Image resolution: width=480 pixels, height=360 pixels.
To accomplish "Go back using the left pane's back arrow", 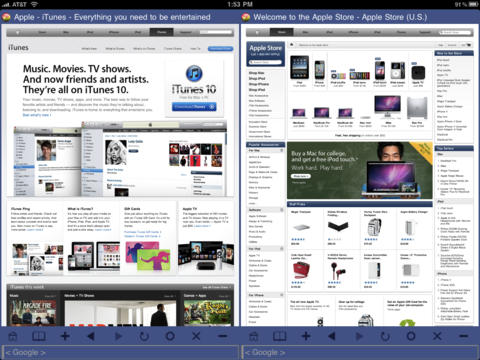I will point(91,336).
